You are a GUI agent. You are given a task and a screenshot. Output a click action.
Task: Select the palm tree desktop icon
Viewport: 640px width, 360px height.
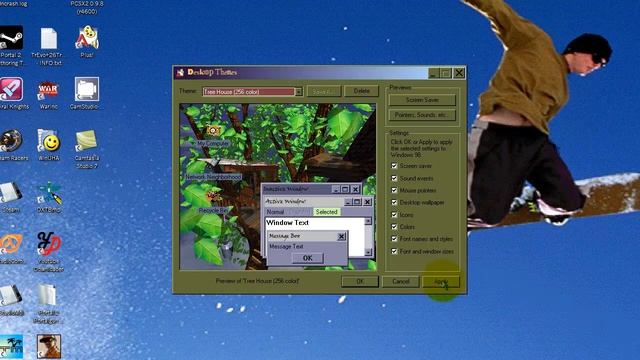[x=11, y=347]
